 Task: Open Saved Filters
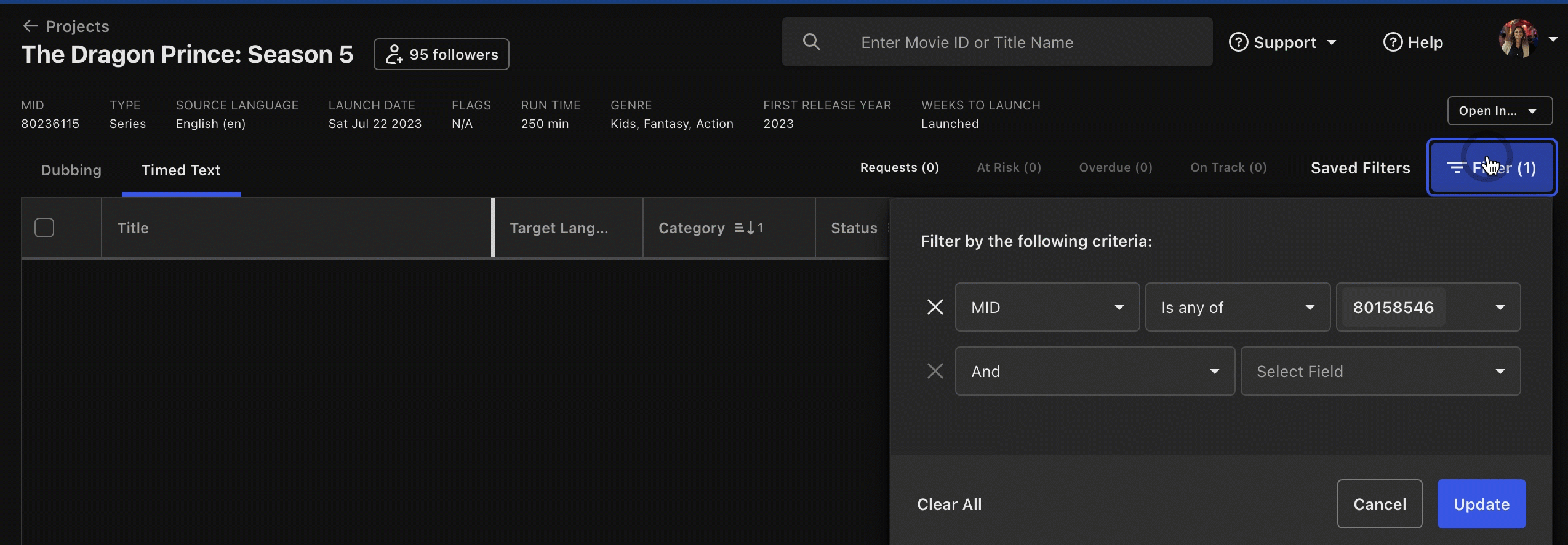(x=1360, y=168)
